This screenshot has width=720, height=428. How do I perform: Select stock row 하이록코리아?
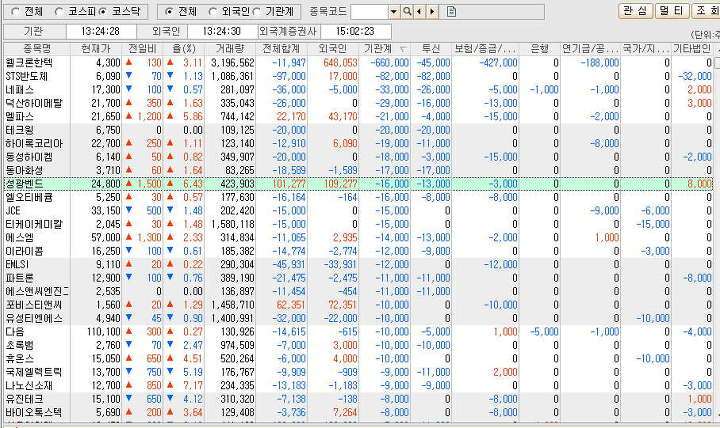(358, 143)
